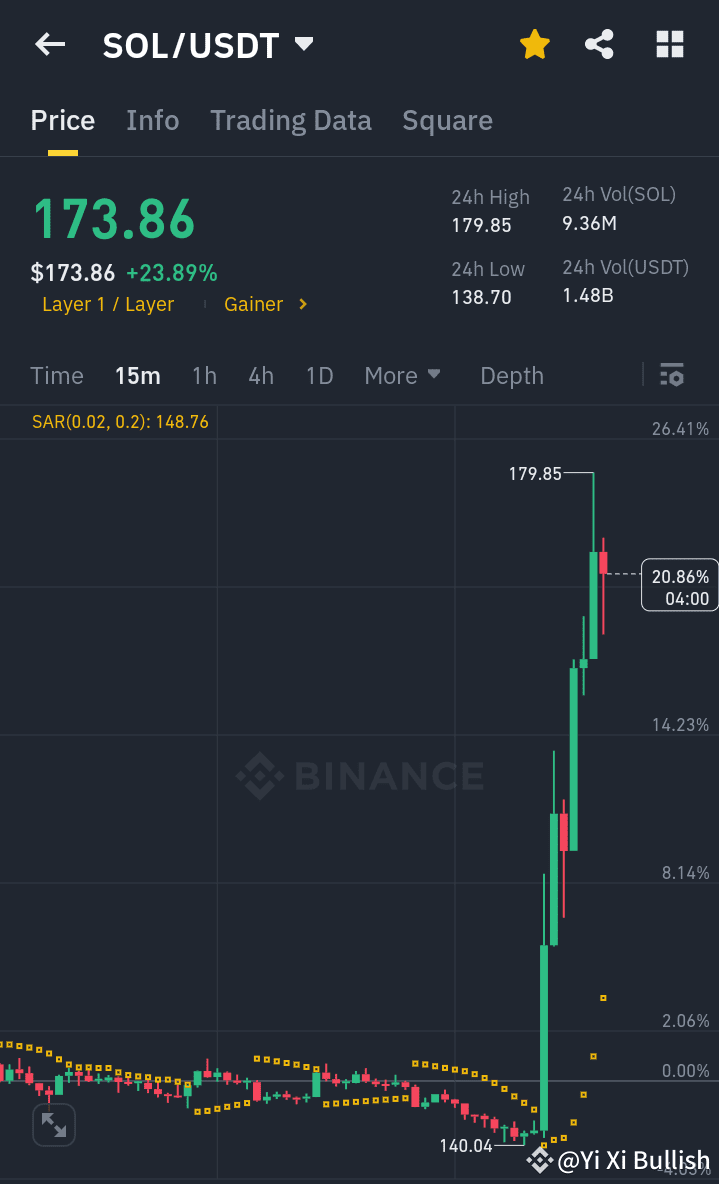Open the Layer 1 / Layer category

(108, 304)
